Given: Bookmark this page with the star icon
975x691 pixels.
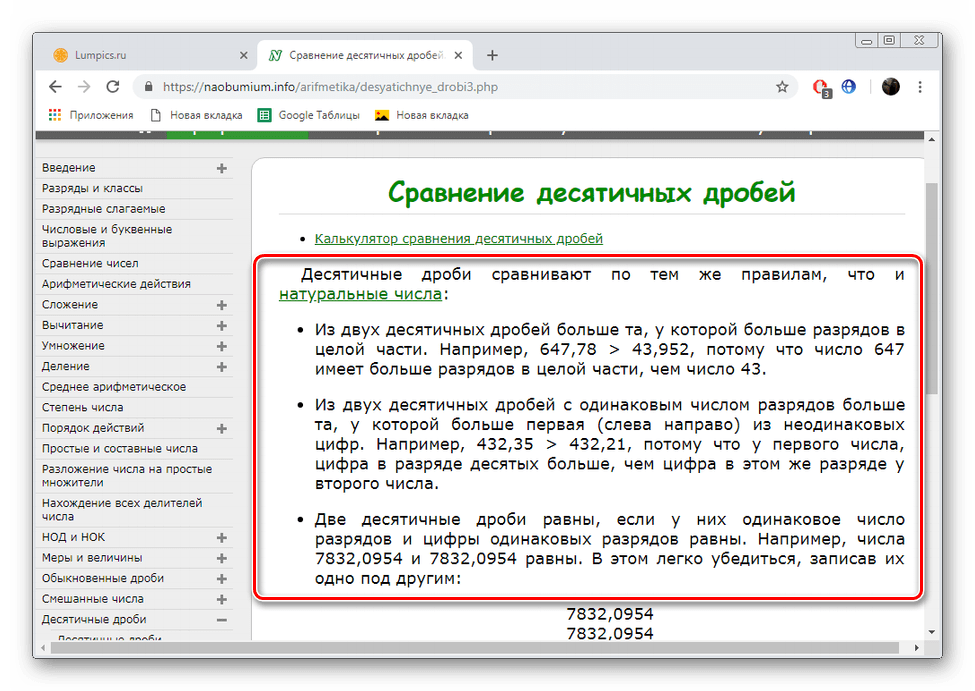Looking at the screenshot, I should click(782, 87).
